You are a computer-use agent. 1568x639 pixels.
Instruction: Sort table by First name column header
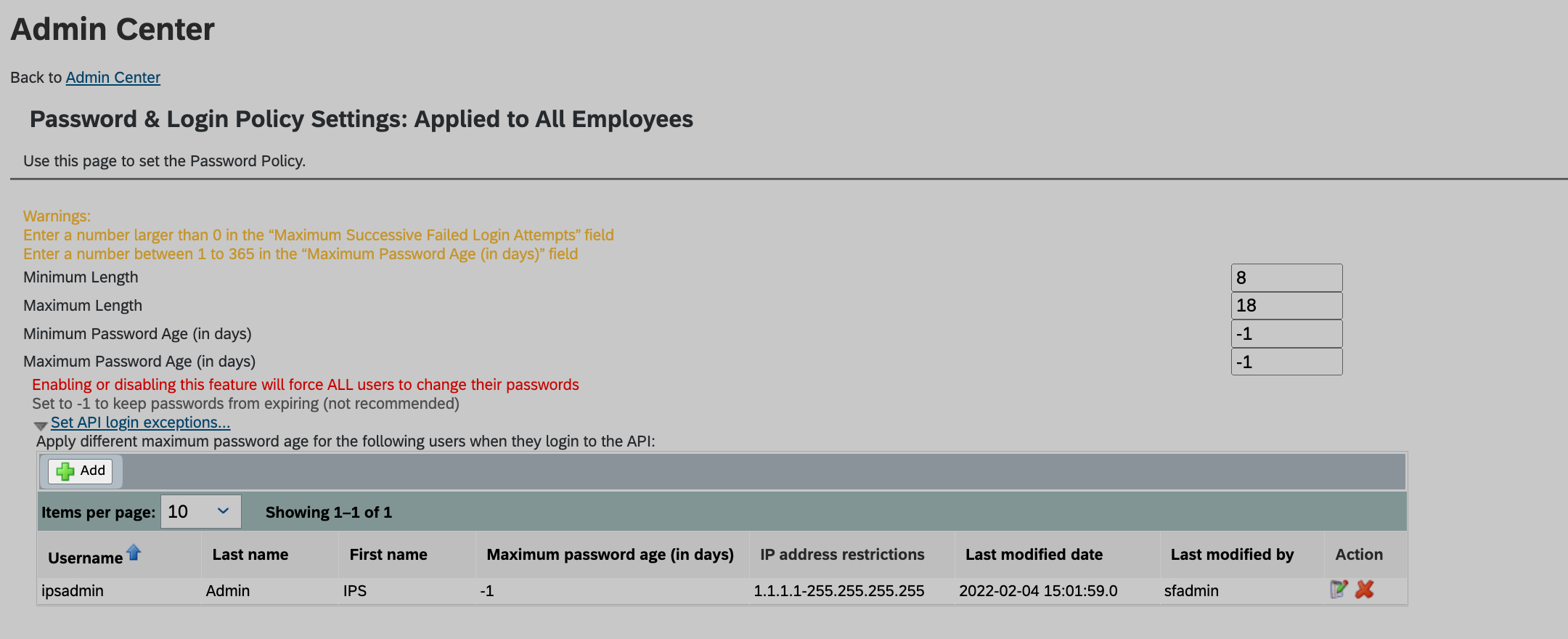tap(388, 555)
